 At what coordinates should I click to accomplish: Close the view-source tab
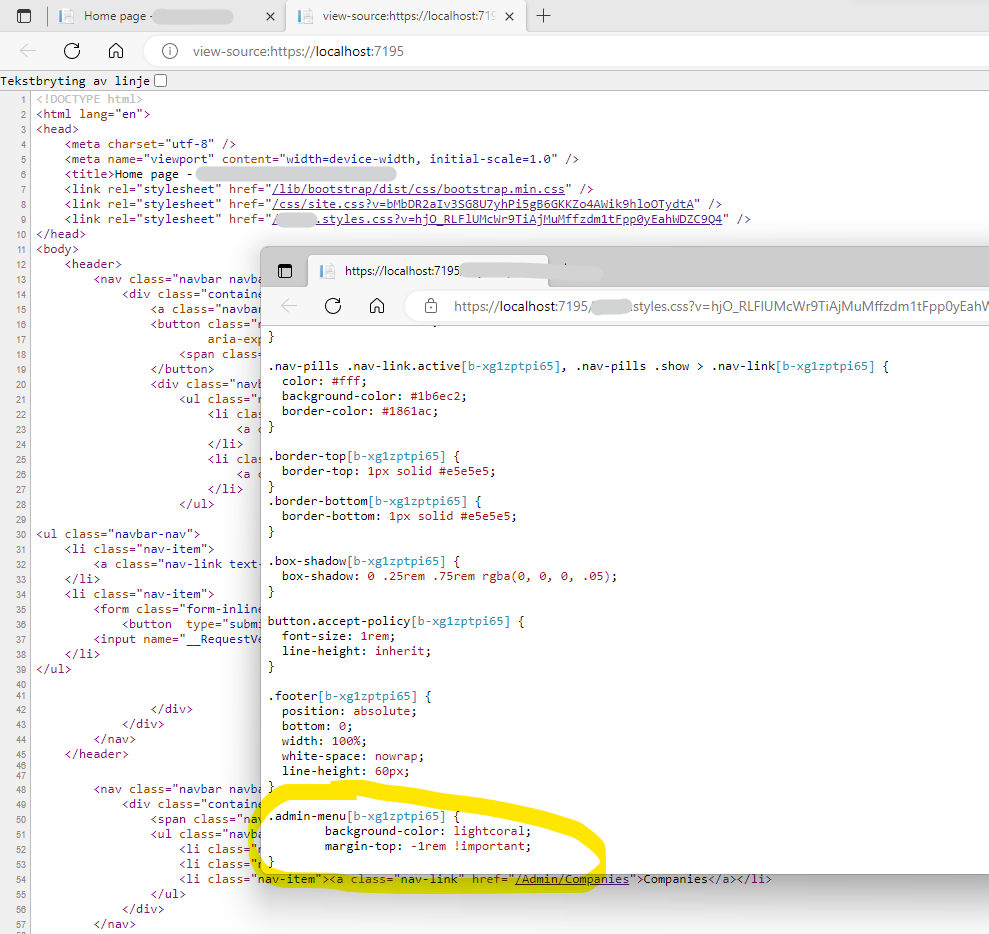point(510,16)
